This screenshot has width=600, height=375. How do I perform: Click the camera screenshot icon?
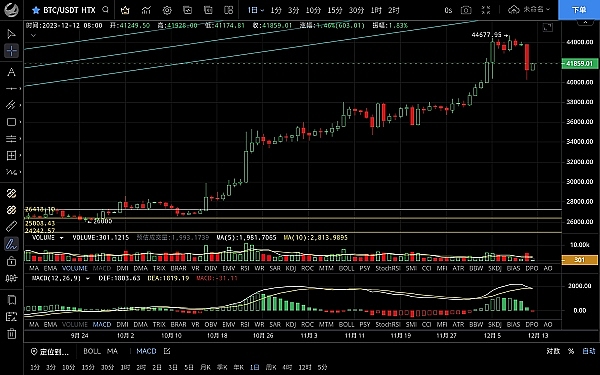coord(466,10)
